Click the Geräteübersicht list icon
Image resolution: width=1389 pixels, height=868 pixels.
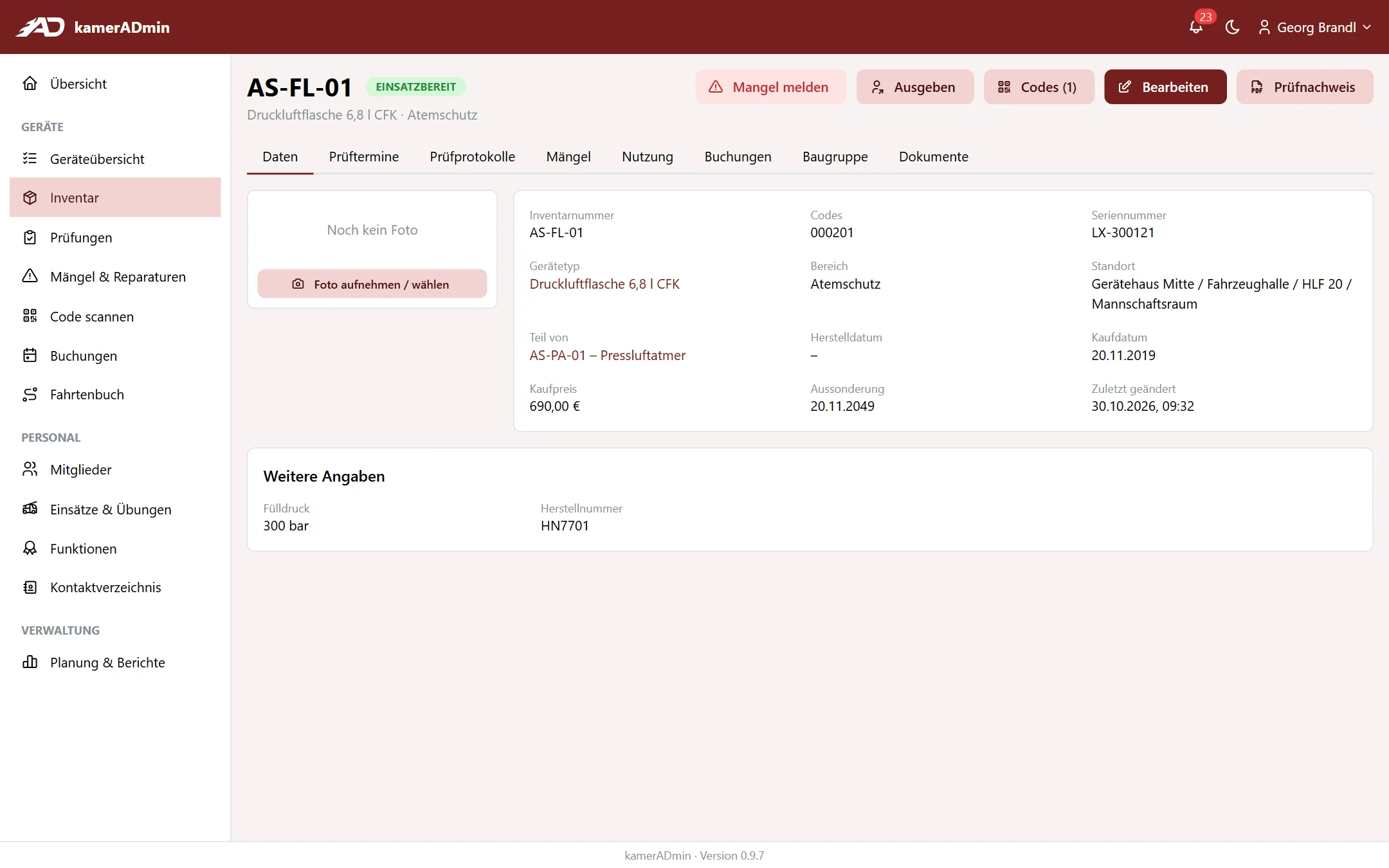point(30,159)
